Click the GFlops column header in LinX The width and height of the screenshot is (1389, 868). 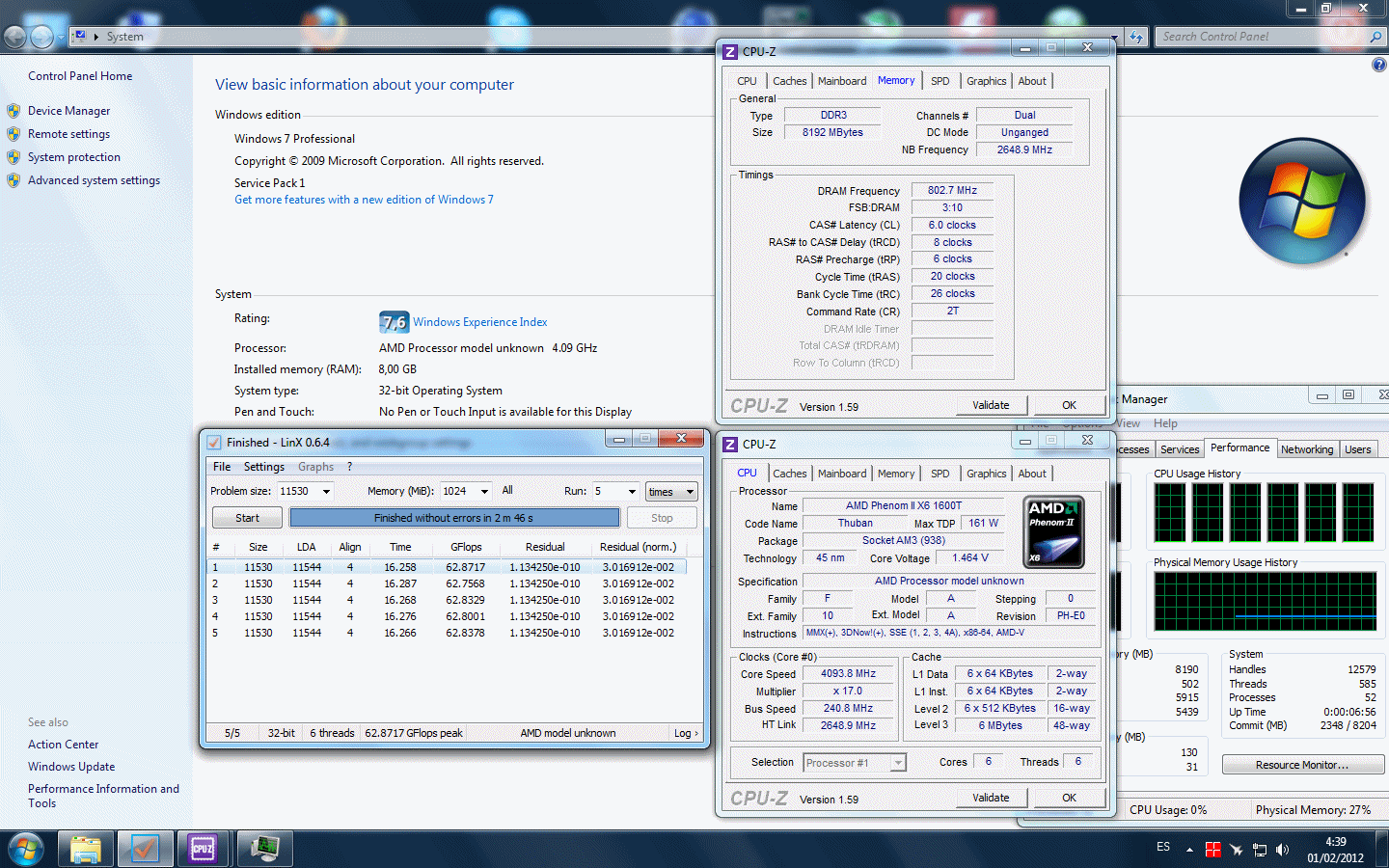click(x=466, y=547)
